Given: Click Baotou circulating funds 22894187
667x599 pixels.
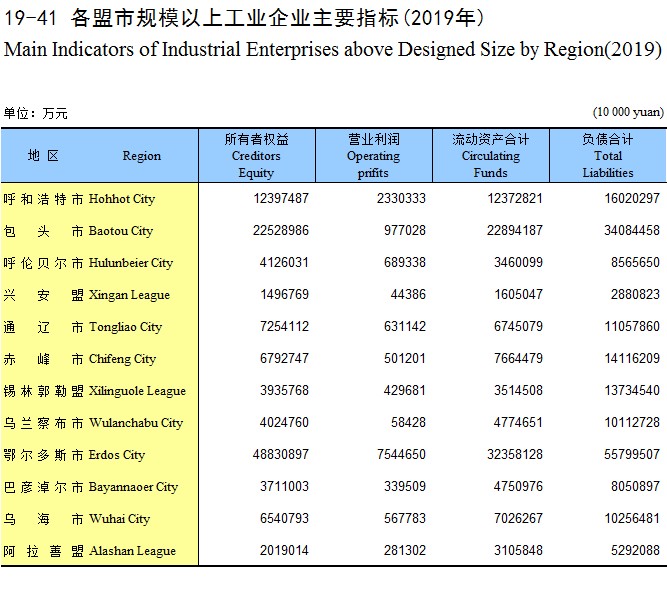Looking at the screenshot, I should coord(515,230).
